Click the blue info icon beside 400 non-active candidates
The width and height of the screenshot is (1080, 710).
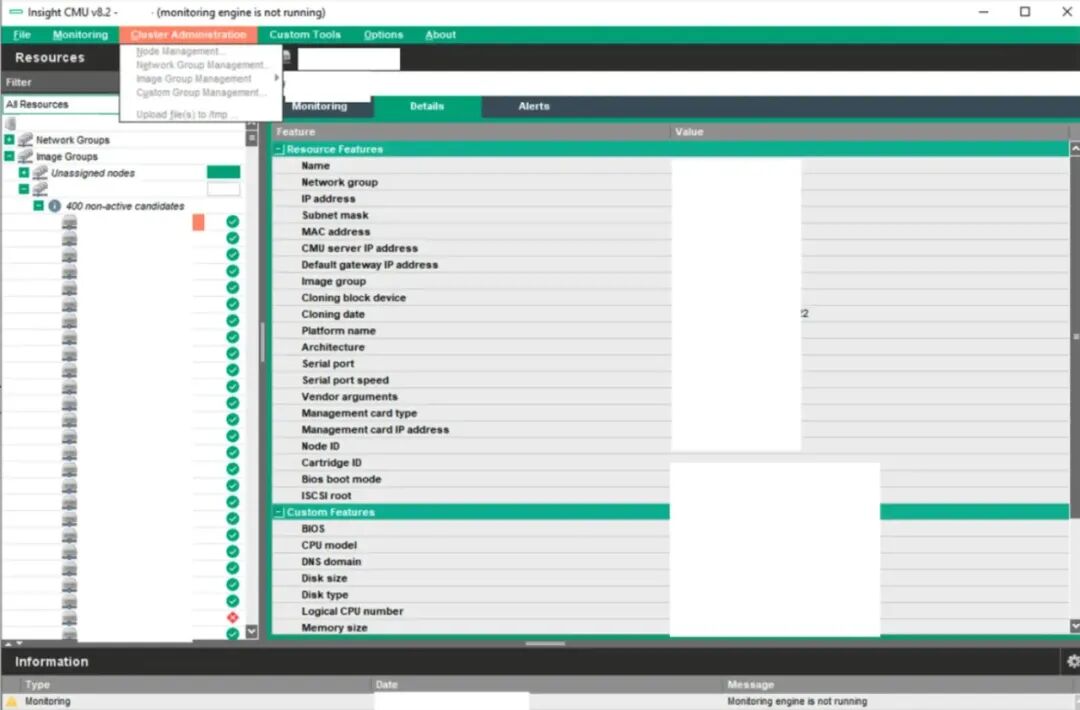pos(54,206)
